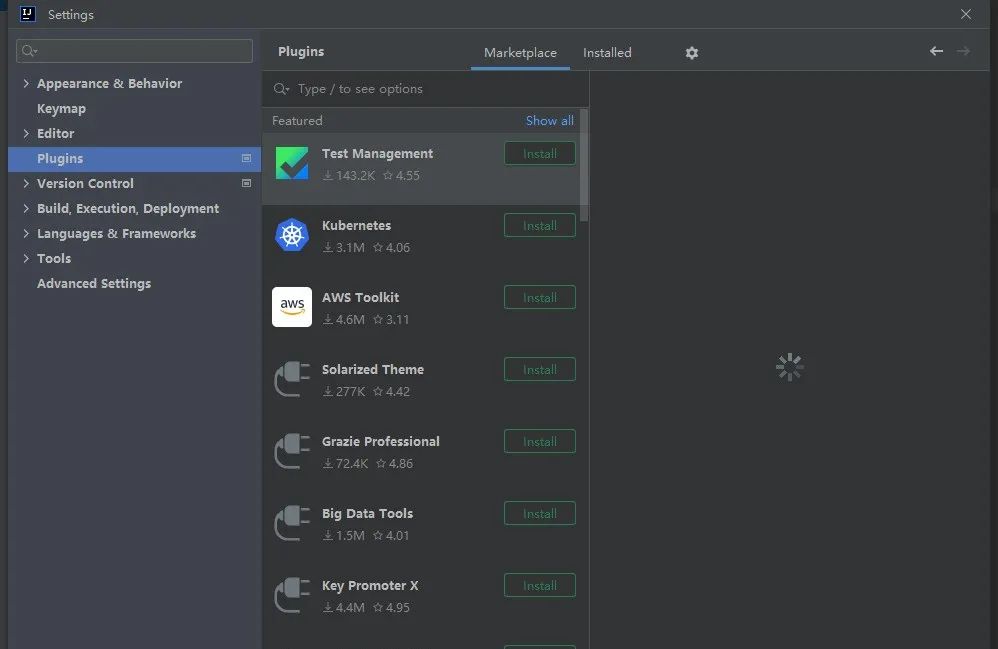This screenshot has height=649, width=998.
Task: Click the 4.06 rating of Kubernetes
Action: (x=391, y=248)
